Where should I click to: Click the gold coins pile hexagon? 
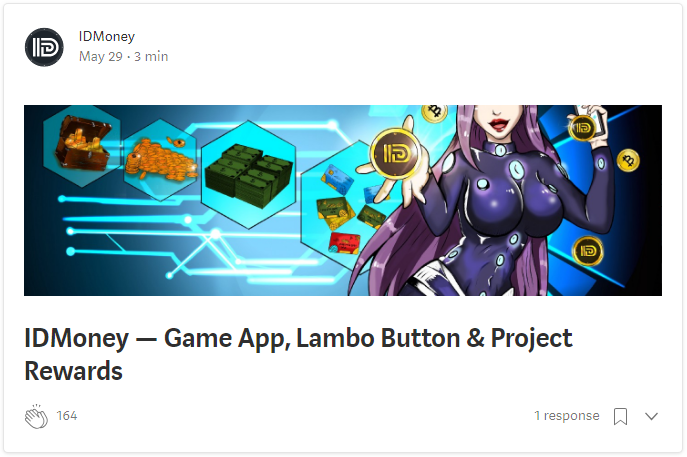pyautogui.click(x=160, y=160)
